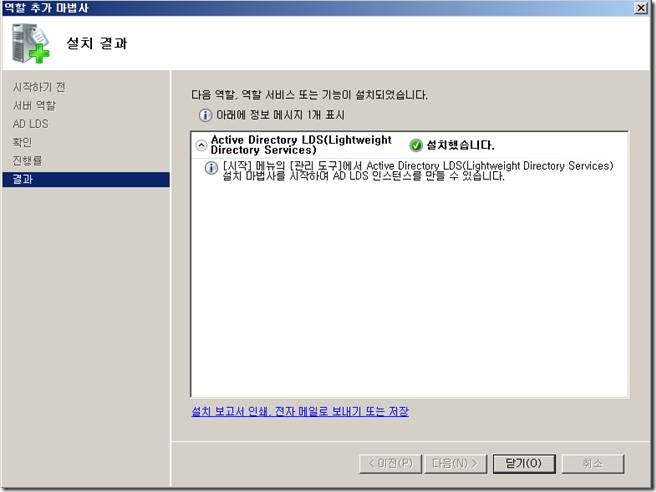Select the 시작하기 전 step in sidebar
Screen dimensions: 656x492
click(x=39, y=87)
